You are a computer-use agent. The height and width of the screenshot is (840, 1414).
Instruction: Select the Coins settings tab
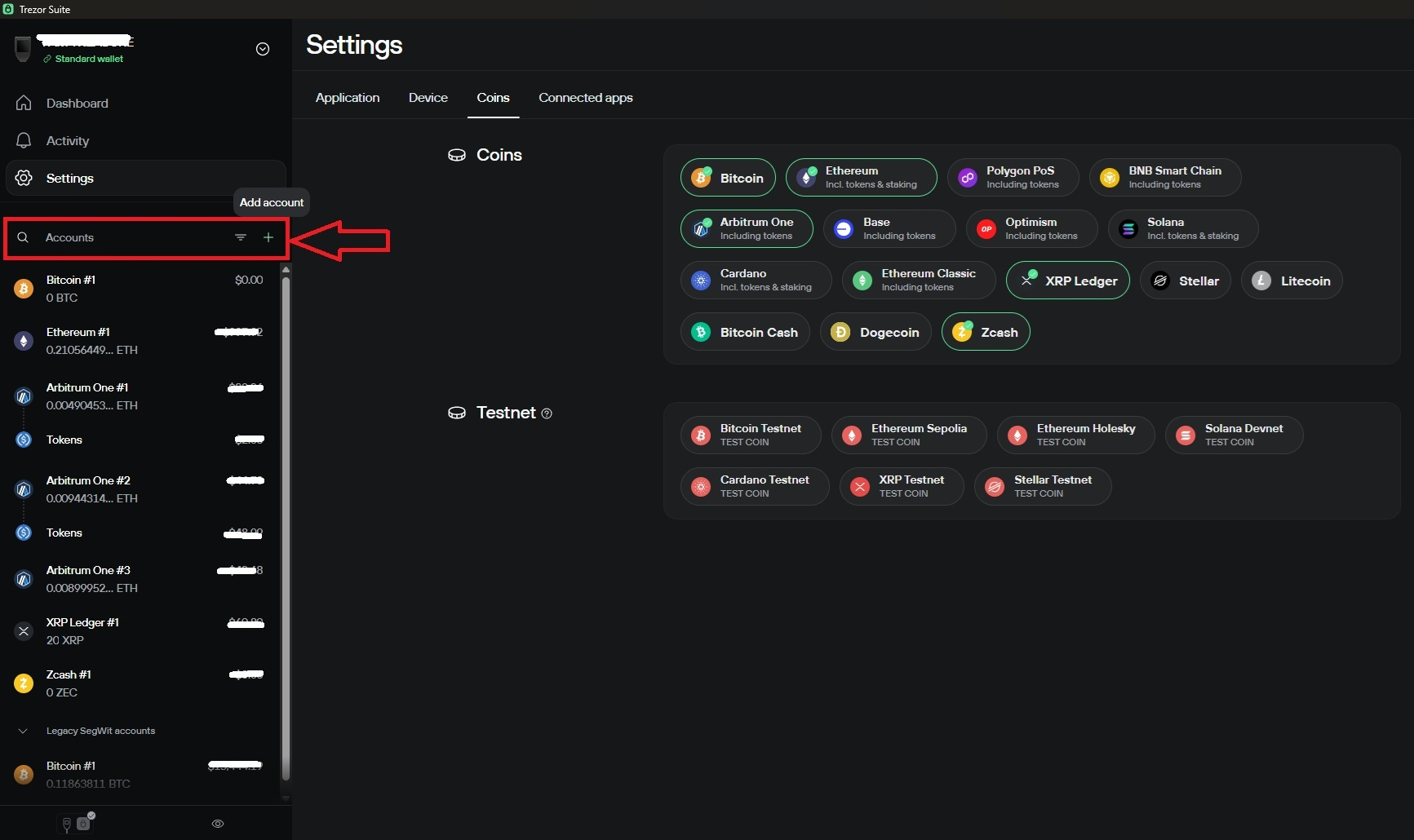click(x=493, y=98)
